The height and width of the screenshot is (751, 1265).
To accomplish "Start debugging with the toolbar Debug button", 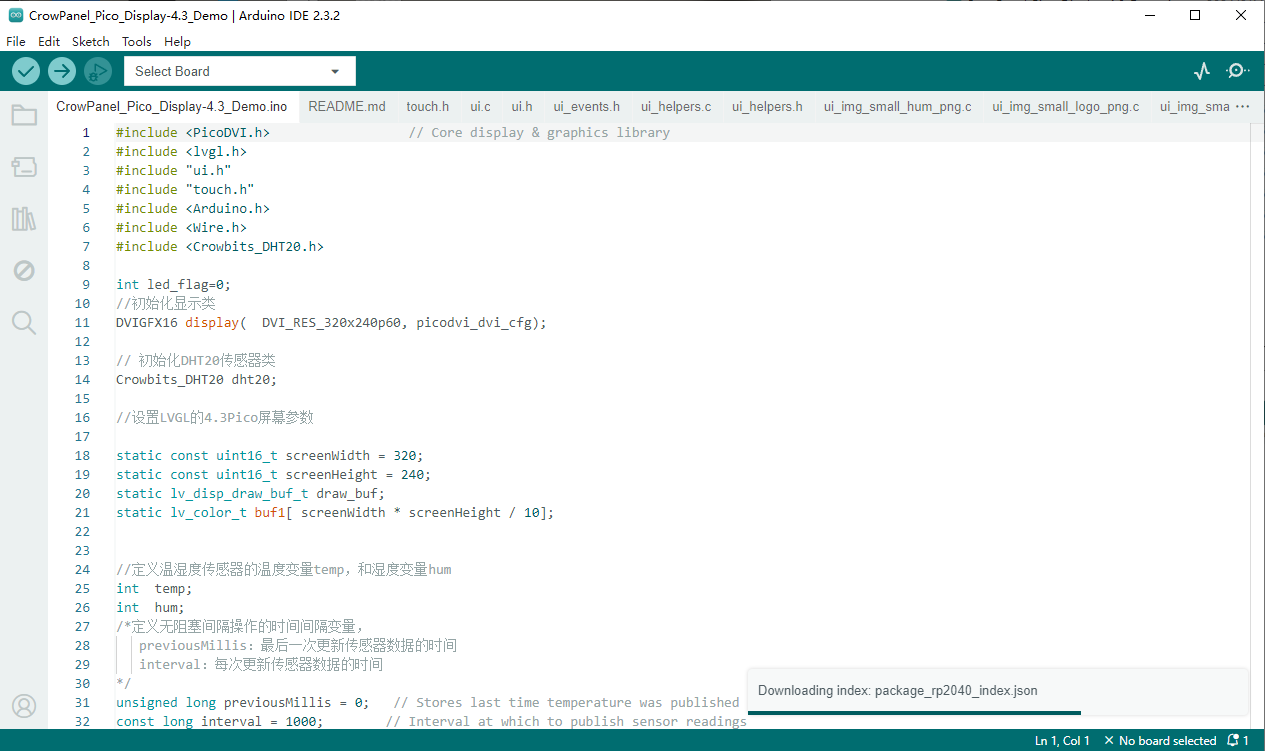I will pos(98,71).
